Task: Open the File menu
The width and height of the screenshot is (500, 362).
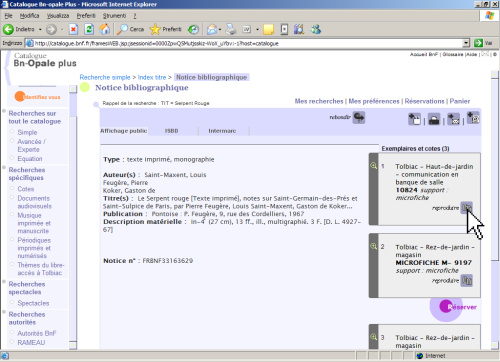Action: pyautogui.click(x=8, y=16)
